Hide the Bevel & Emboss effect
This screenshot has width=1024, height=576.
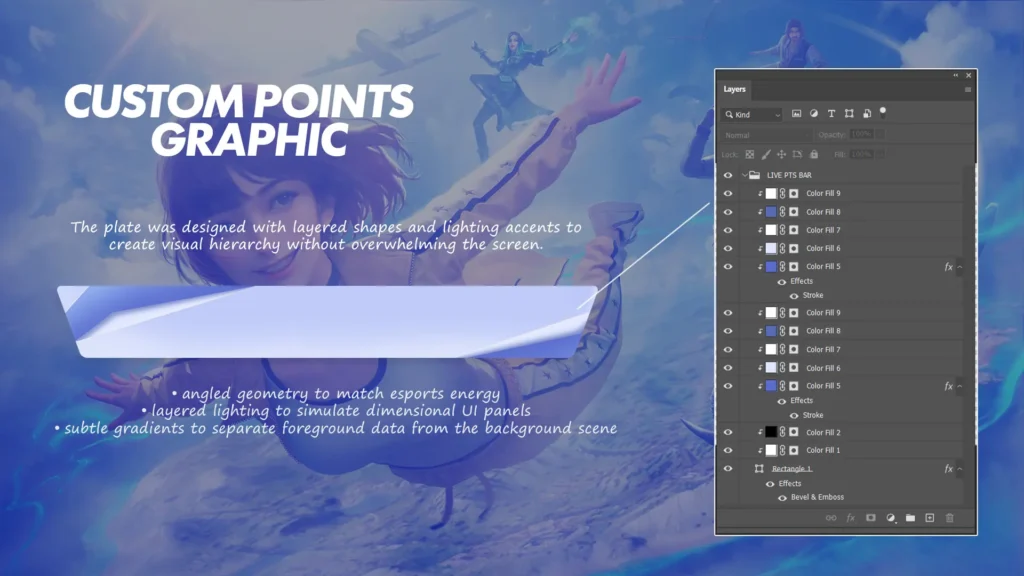[782, 497]
